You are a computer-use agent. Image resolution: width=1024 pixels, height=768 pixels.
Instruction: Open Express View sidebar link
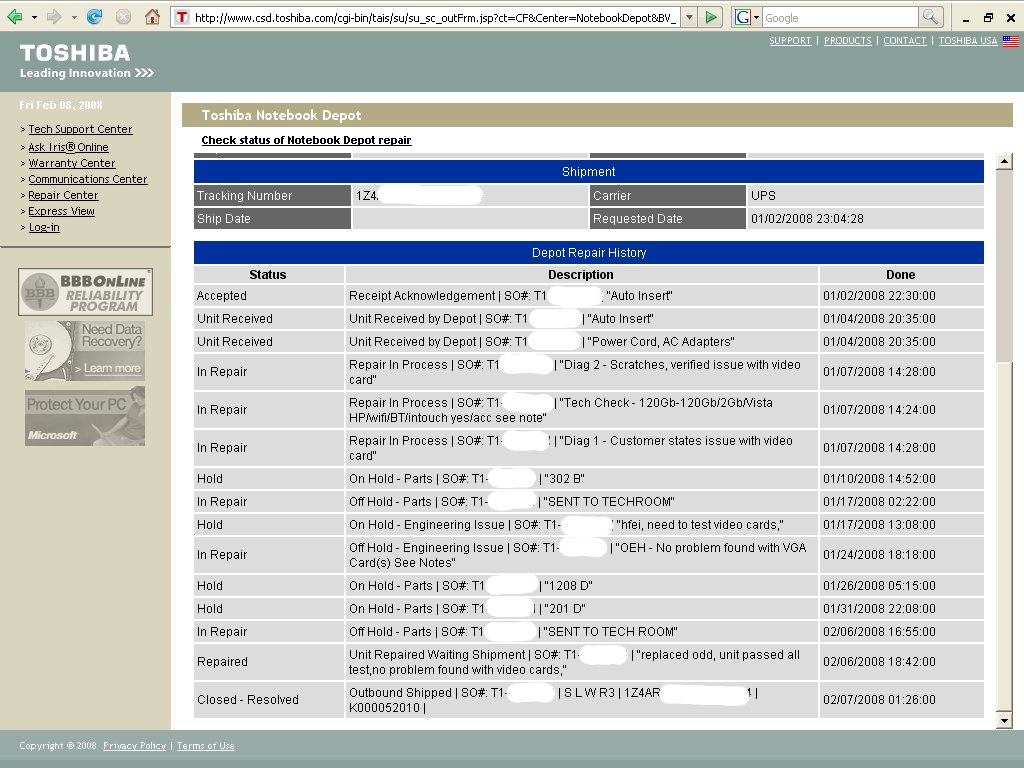[61, 211]
